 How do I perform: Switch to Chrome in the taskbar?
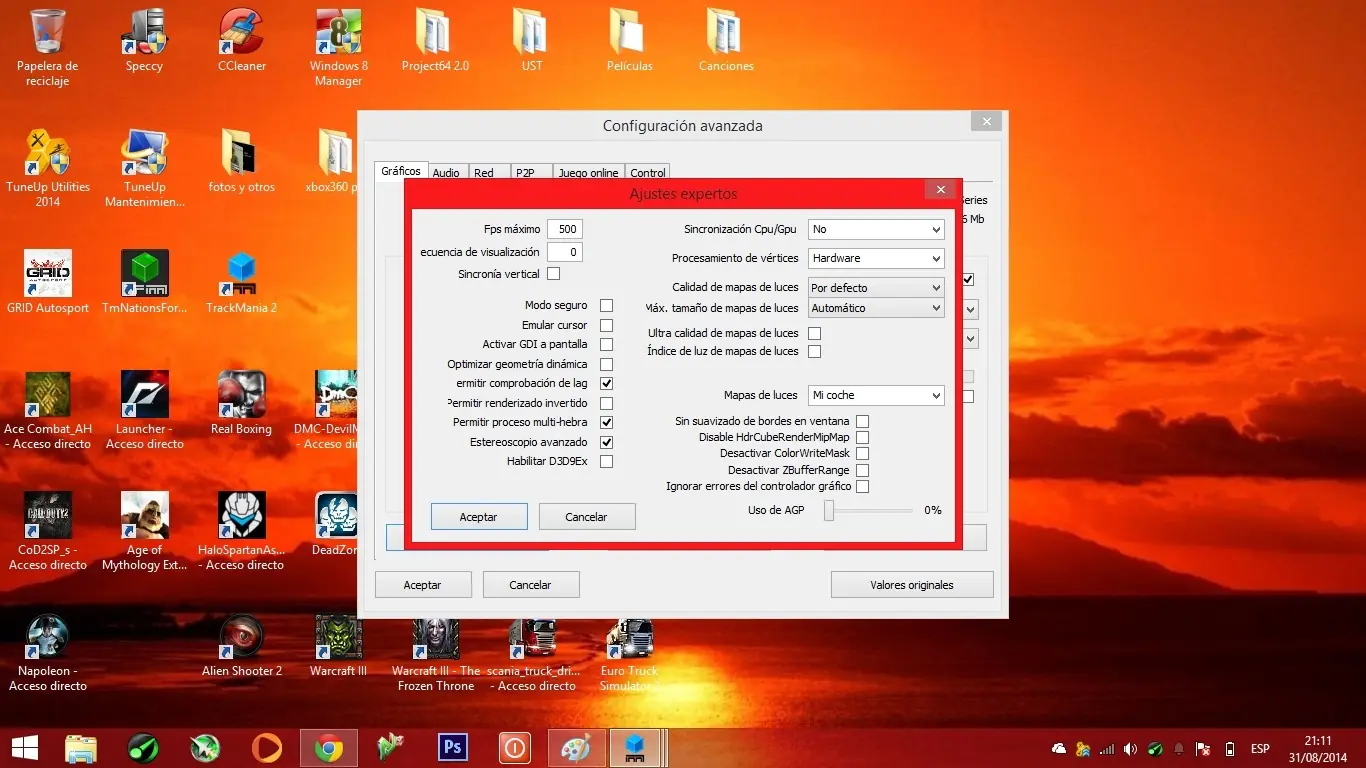pos(329,747)
